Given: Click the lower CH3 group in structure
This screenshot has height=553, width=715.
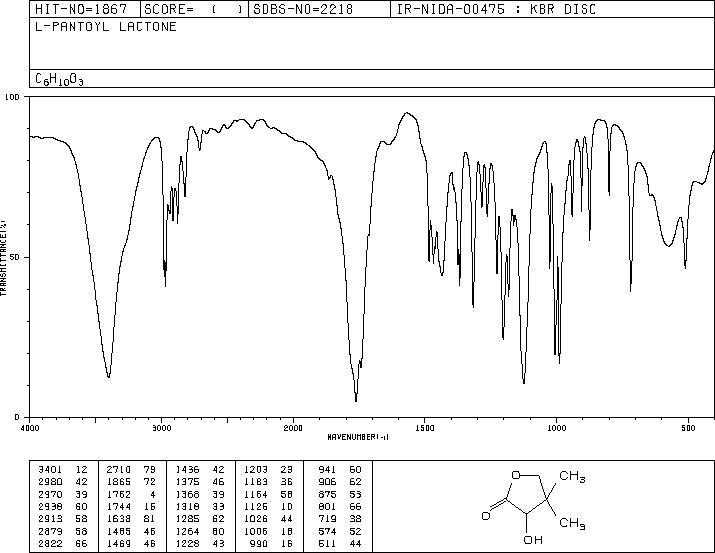Looking at the screenshot, I should 572,523.
